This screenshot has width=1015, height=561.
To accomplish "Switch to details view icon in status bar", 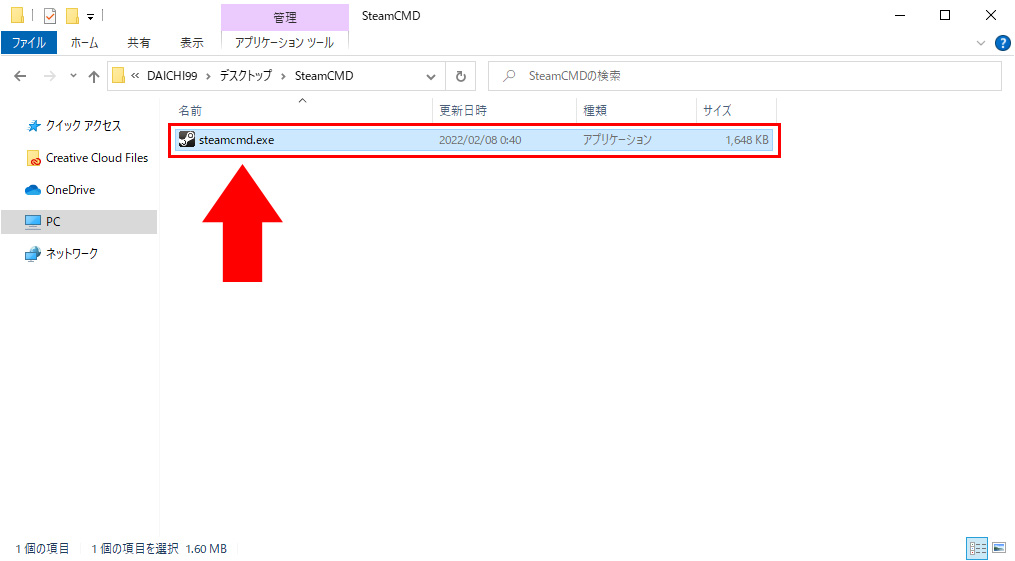I will (x=977, y=548).
